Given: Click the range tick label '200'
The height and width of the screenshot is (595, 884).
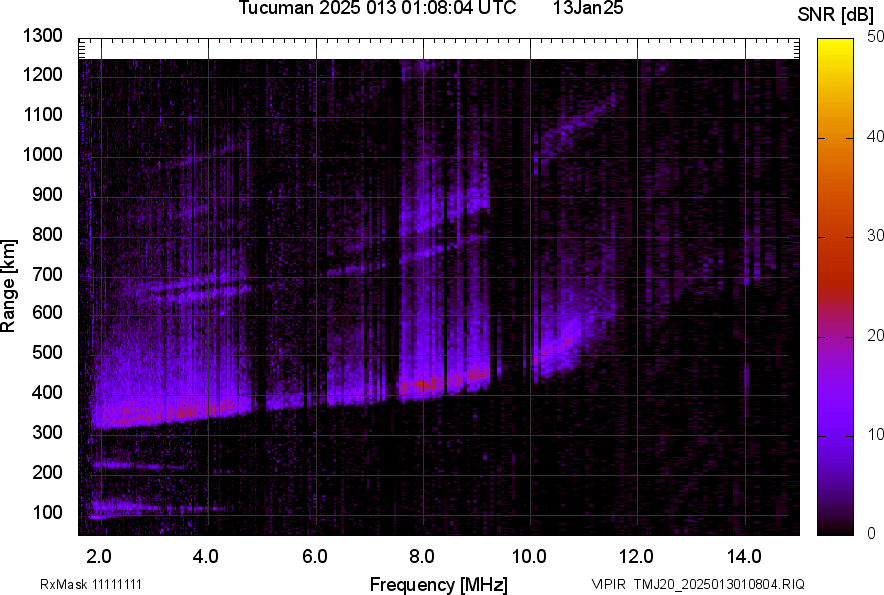Looking at the screenshot, I should coord(47,472).
